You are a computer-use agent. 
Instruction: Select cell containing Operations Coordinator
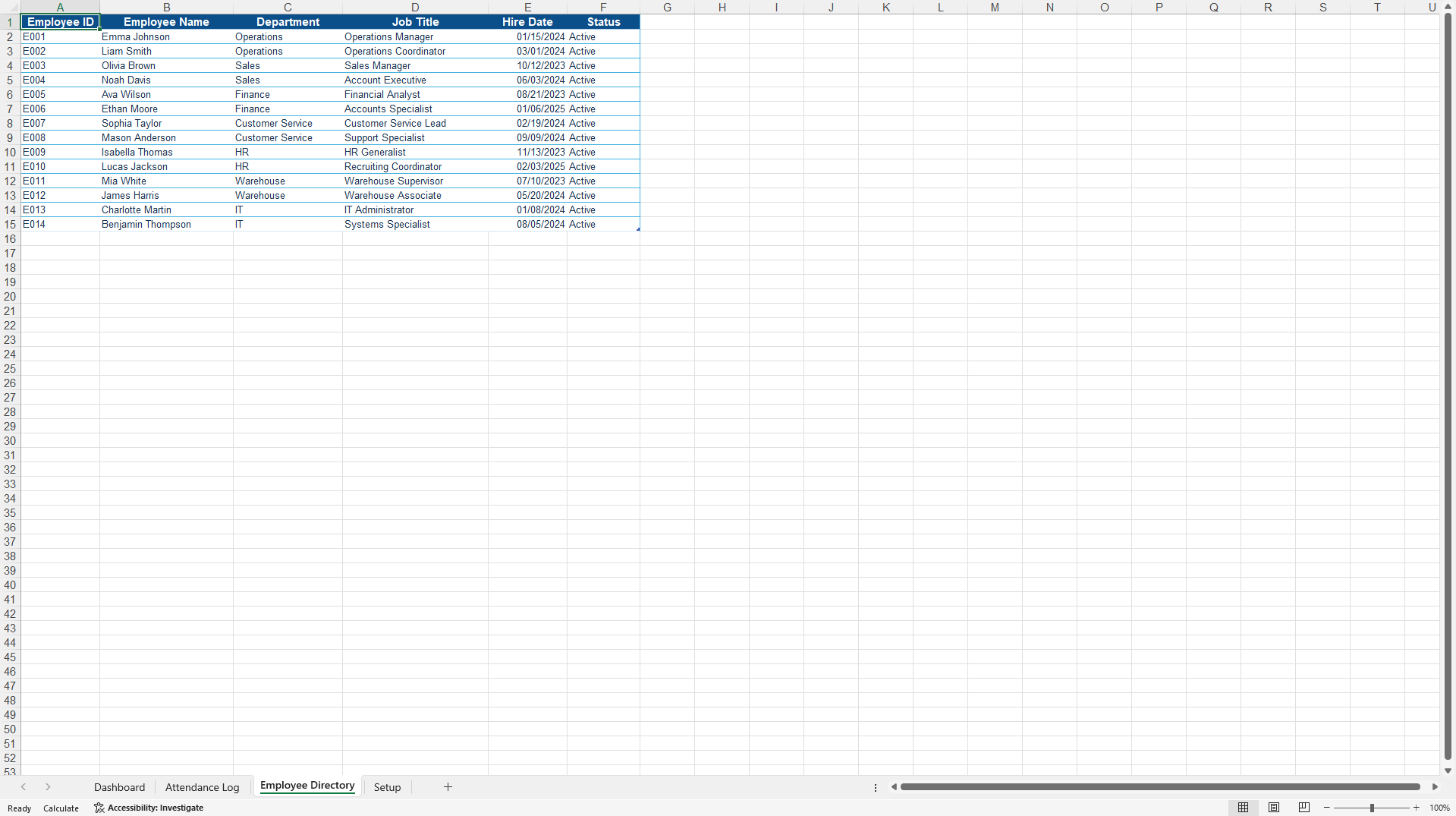pos(415,51)
